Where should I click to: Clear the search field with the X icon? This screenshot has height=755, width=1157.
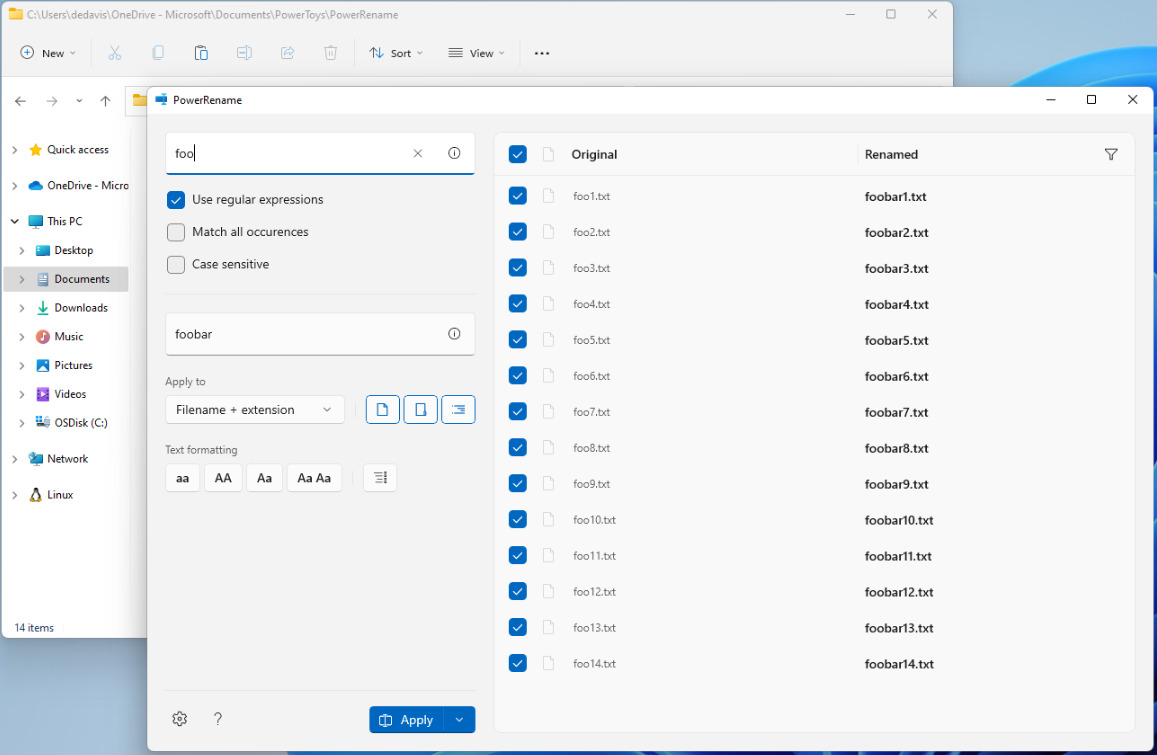point(418,153)
